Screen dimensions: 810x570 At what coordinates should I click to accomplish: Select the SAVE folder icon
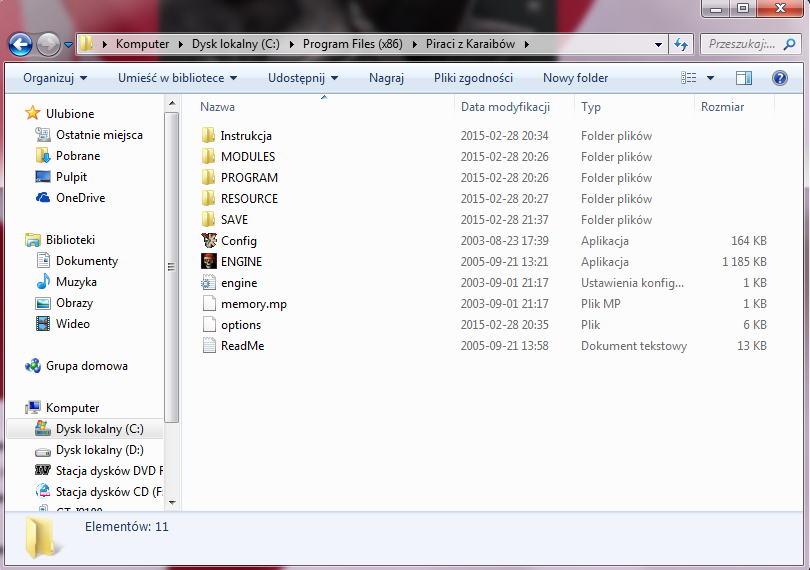point(208,220)
